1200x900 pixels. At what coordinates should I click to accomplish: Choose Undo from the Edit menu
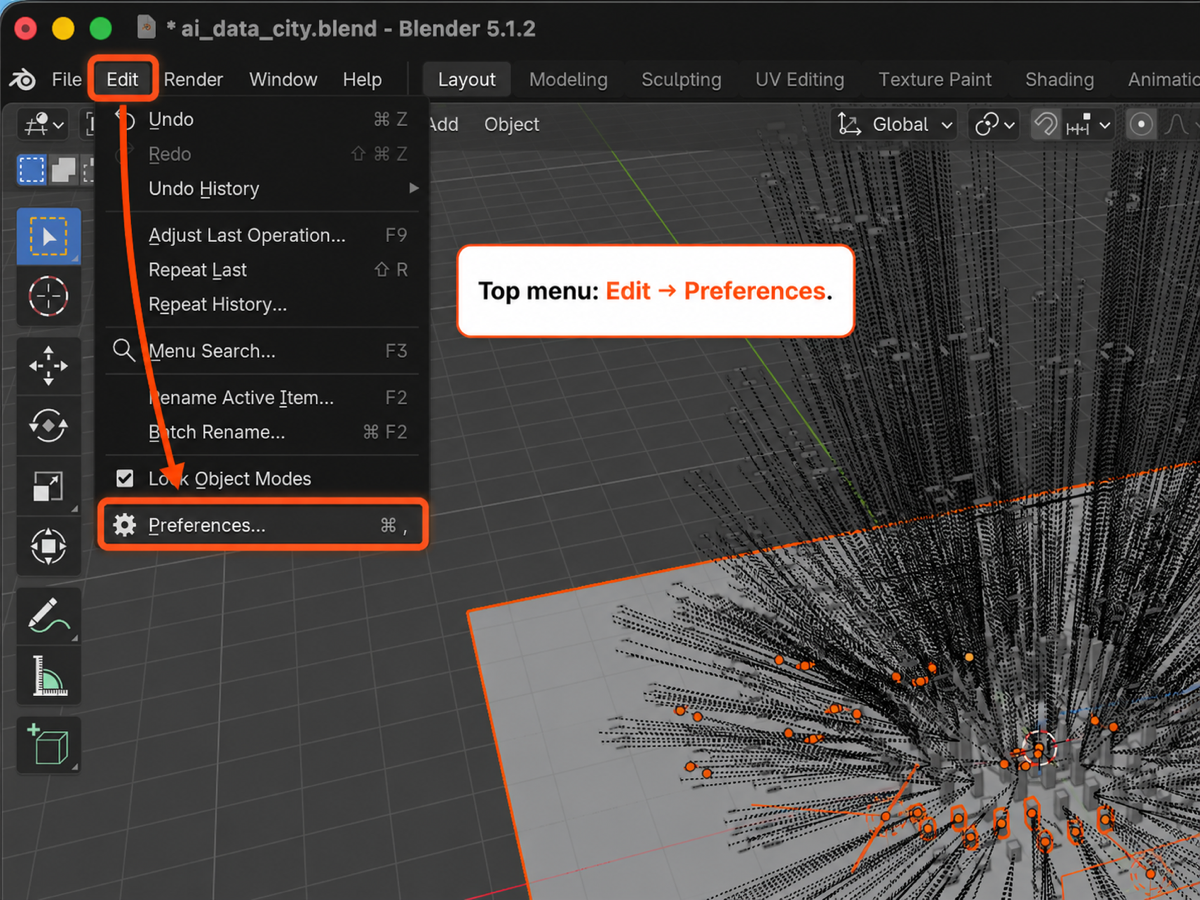pyautogui.click(x=262, y=120)
